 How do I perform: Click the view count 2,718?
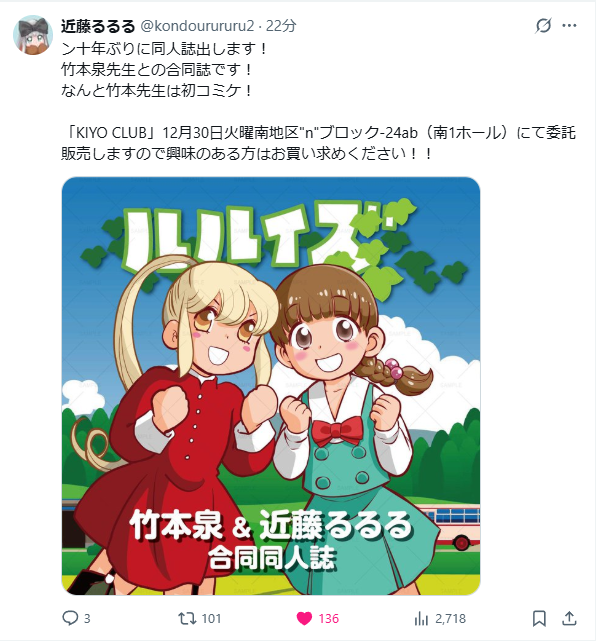[x=450, y=619]
